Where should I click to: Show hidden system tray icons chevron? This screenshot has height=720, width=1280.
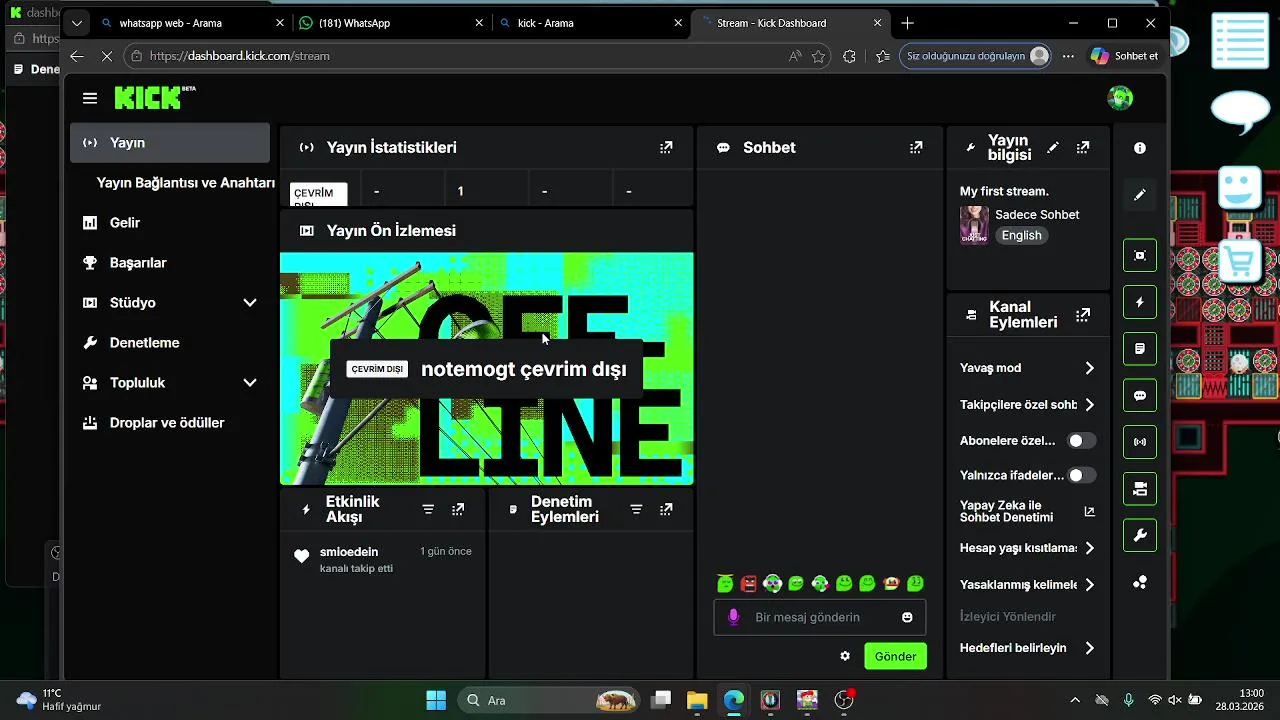tap(1075, 700)
